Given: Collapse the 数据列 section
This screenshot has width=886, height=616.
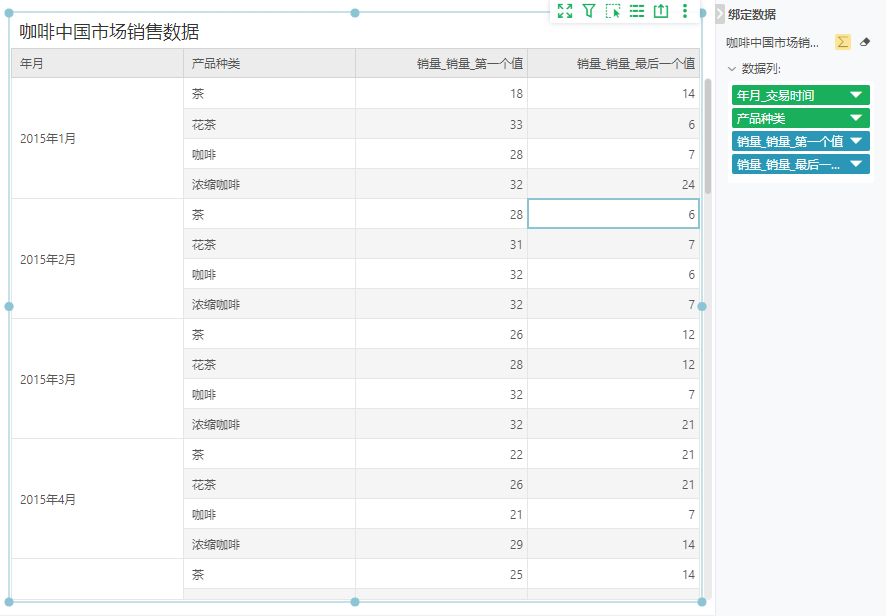Looking at the screenshot, I should pyautogui.click(x=730, y=66).
